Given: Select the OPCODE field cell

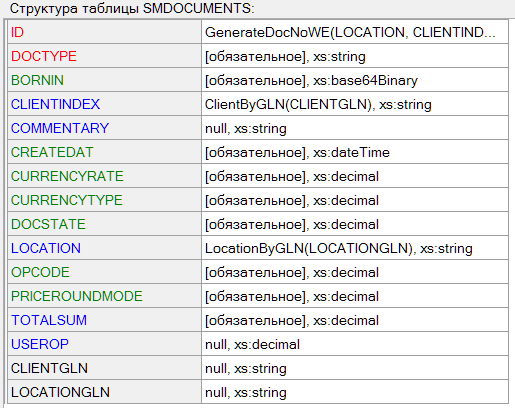Looking at the screenshot, I should click(x=104, y=272).
